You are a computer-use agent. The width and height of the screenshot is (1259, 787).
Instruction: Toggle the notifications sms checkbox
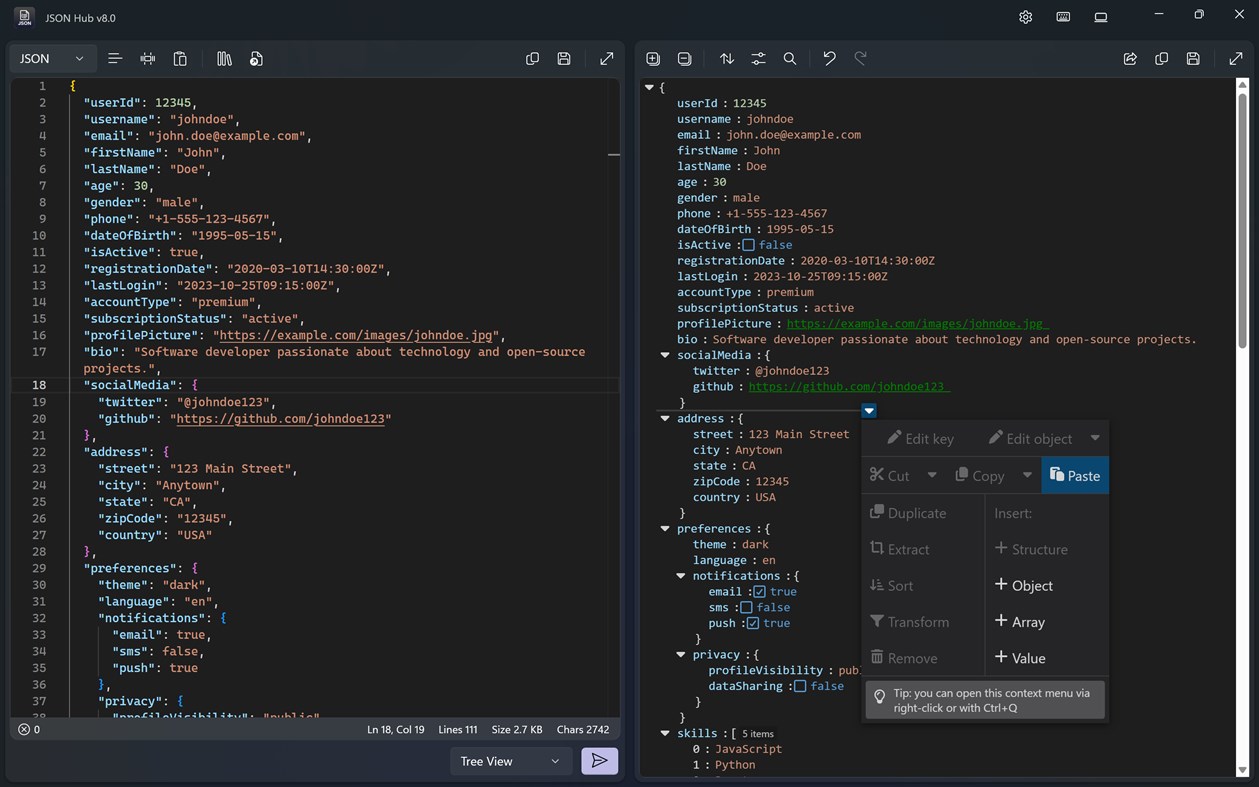(746, 607)
